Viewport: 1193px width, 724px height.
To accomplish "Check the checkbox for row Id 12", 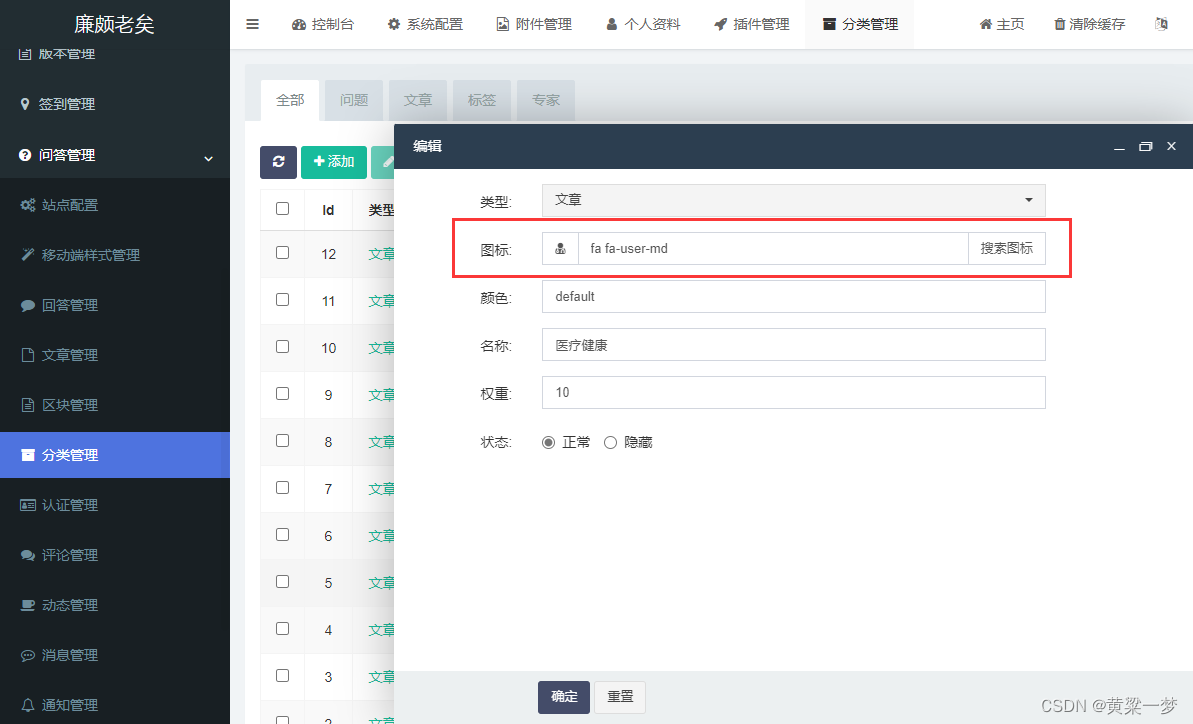I will tap(281, 254).
